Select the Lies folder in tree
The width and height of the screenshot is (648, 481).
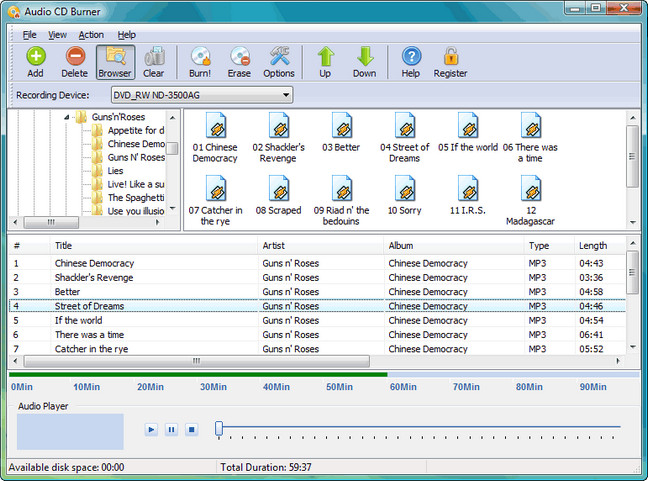pyautogui.click(x=116, y=171)
